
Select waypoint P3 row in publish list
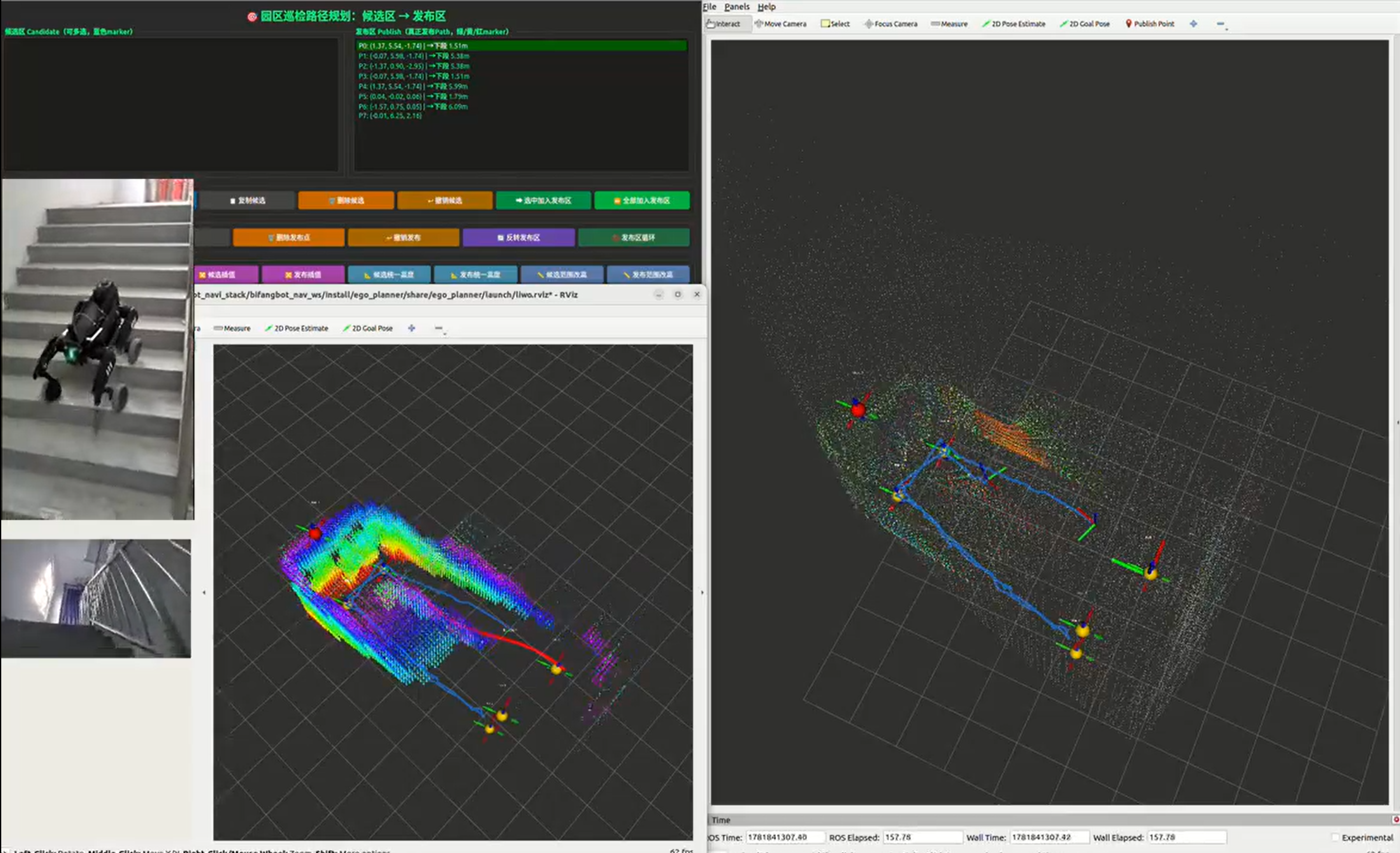[x=522, y=76]
